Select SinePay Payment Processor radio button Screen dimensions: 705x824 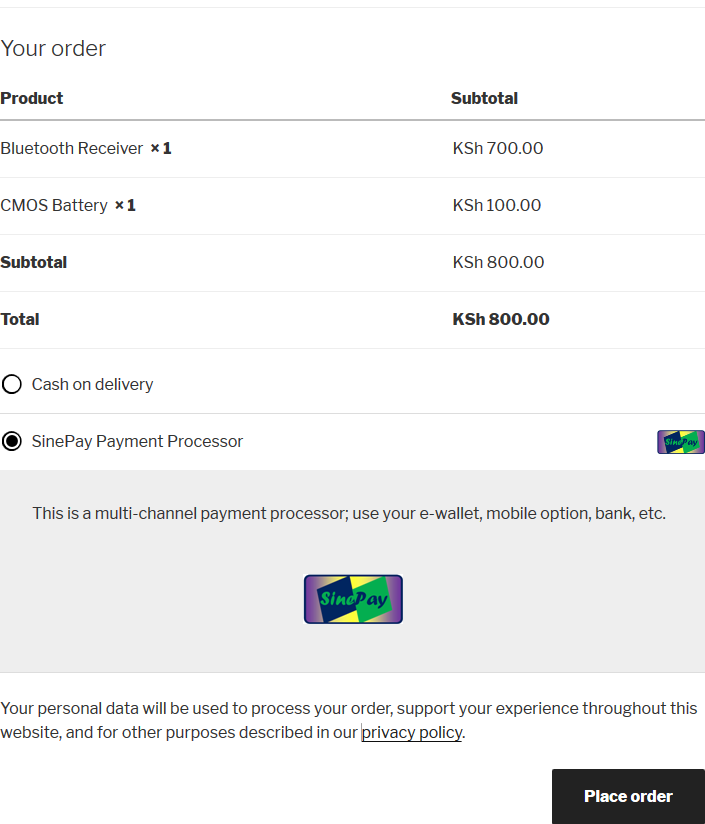[12, 441]
